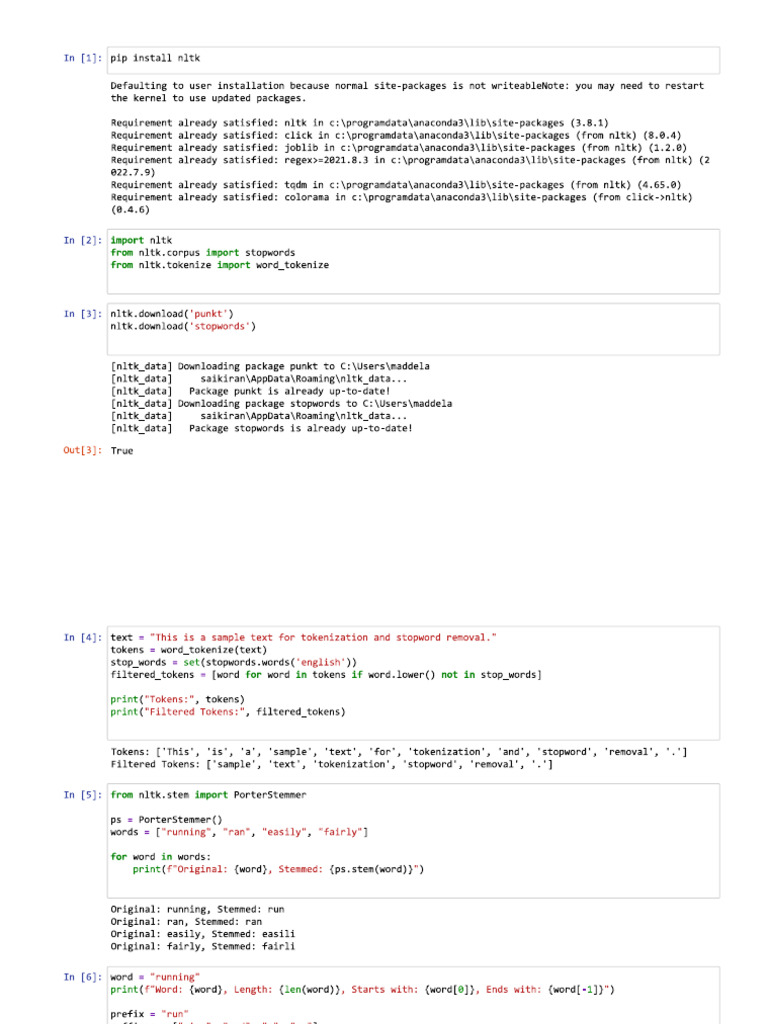The image size is (768, 1024).
Task: Click the True output of cell 3
Action: (121, 451)
